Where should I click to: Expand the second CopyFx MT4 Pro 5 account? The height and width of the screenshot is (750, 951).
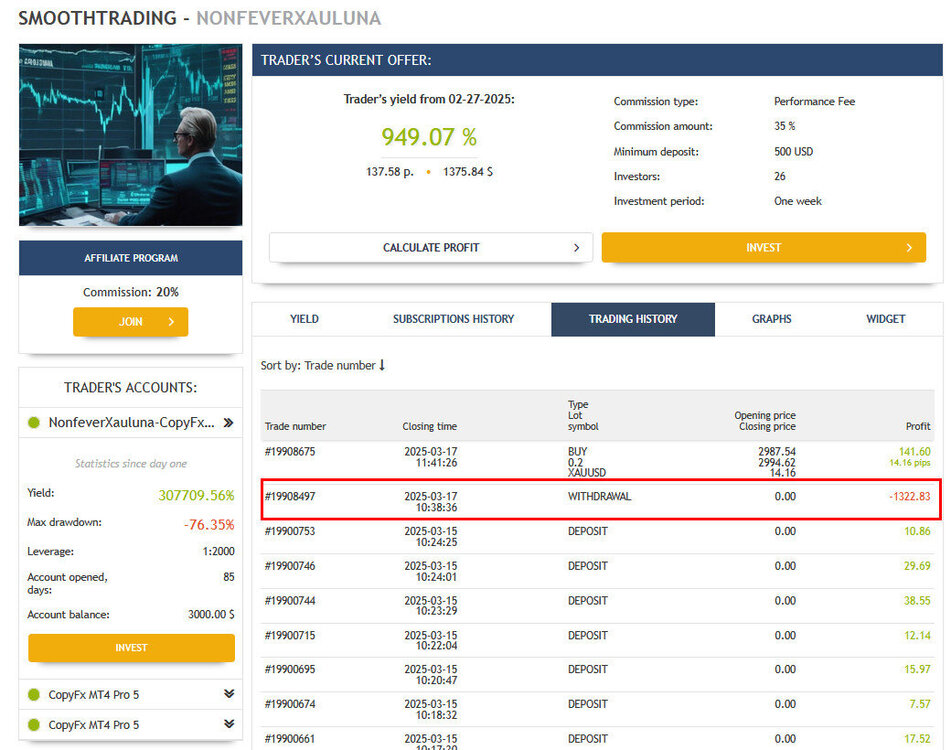229,723
